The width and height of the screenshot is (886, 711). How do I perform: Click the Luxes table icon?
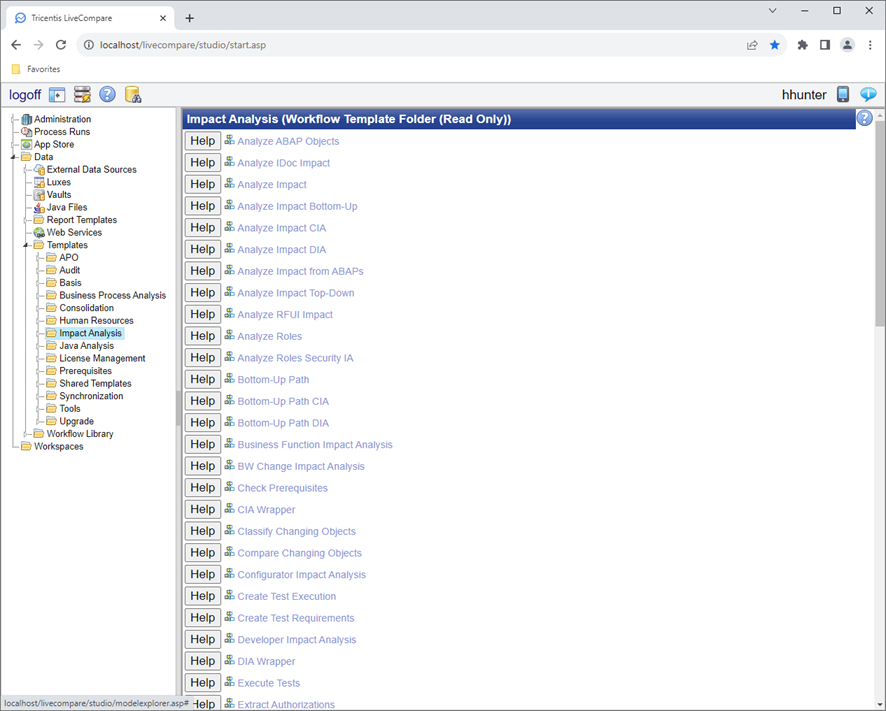39,182
